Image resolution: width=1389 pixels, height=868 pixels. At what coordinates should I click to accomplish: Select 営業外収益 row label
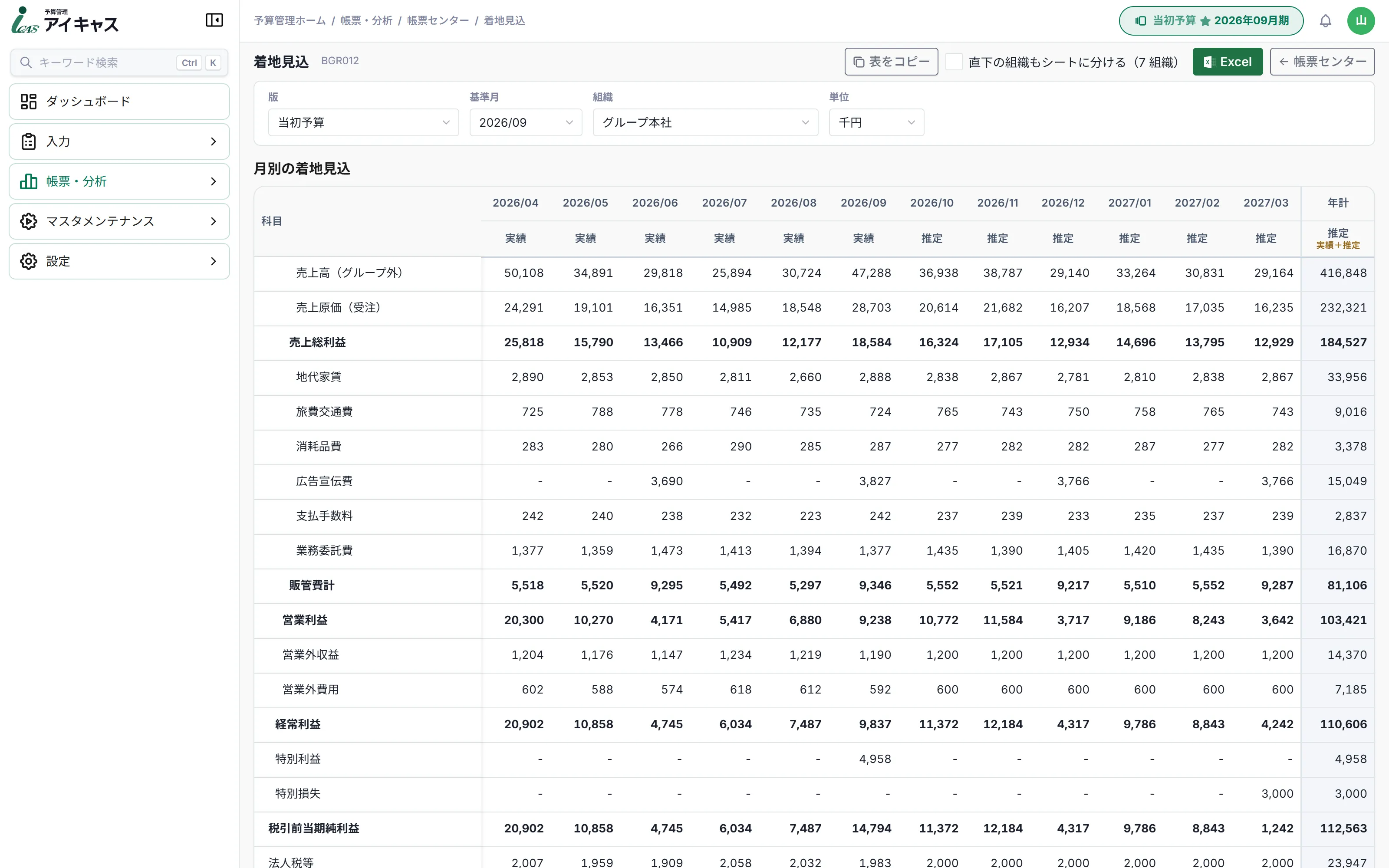(x=310, y=655)
